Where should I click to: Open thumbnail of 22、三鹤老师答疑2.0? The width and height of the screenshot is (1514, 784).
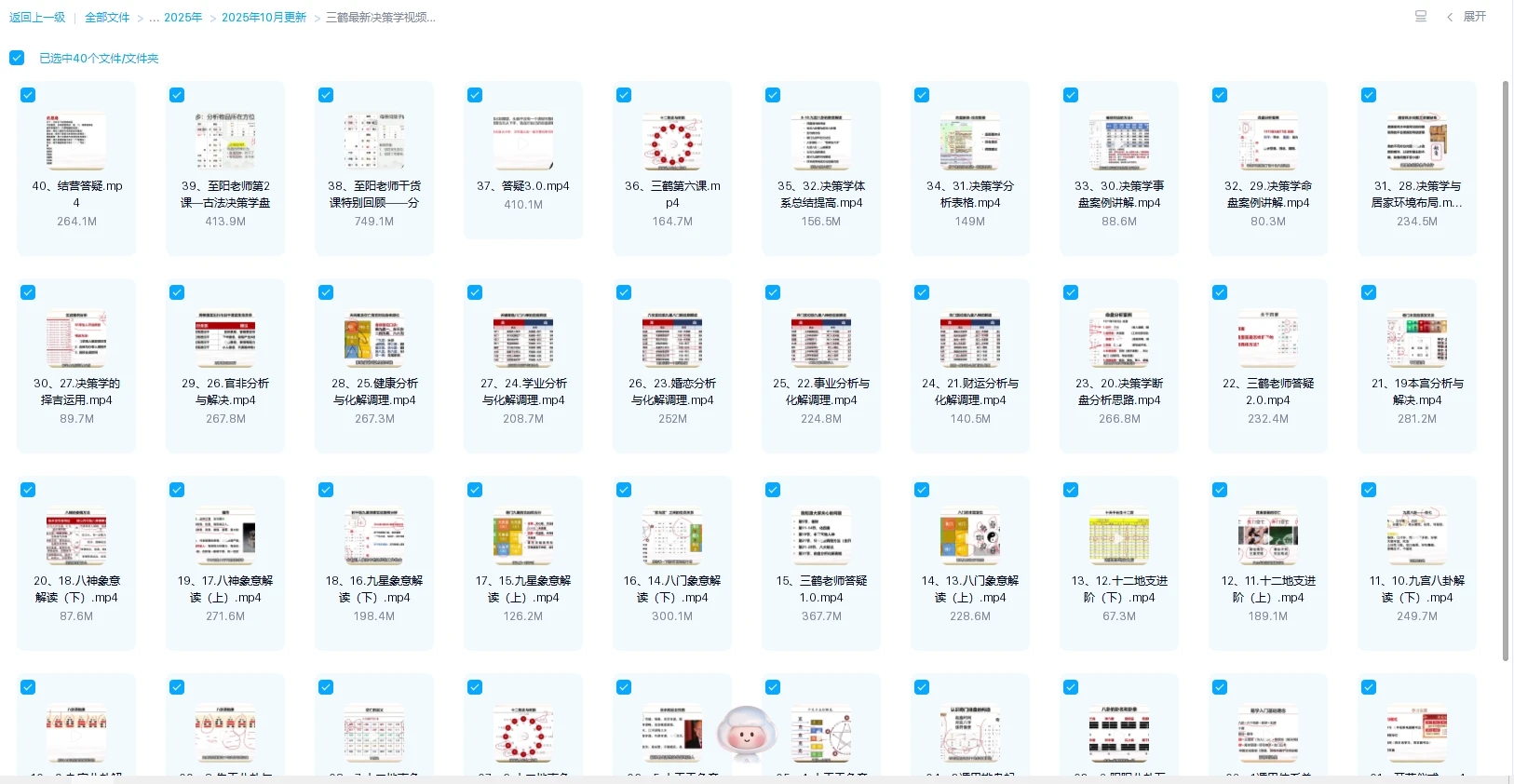[1268, 340]
